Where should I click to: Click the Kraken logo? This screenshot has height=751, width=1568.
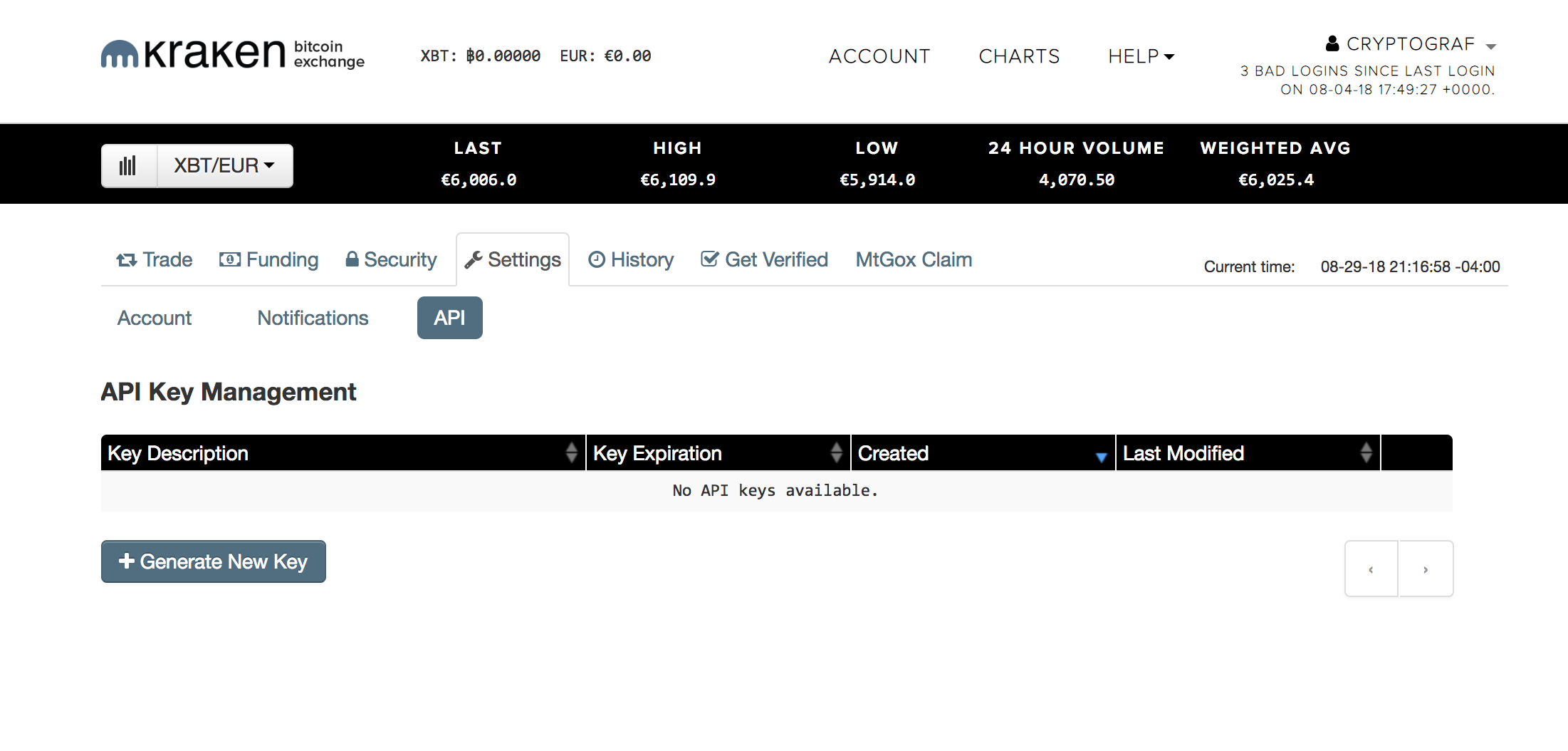(x=232, y=55)
